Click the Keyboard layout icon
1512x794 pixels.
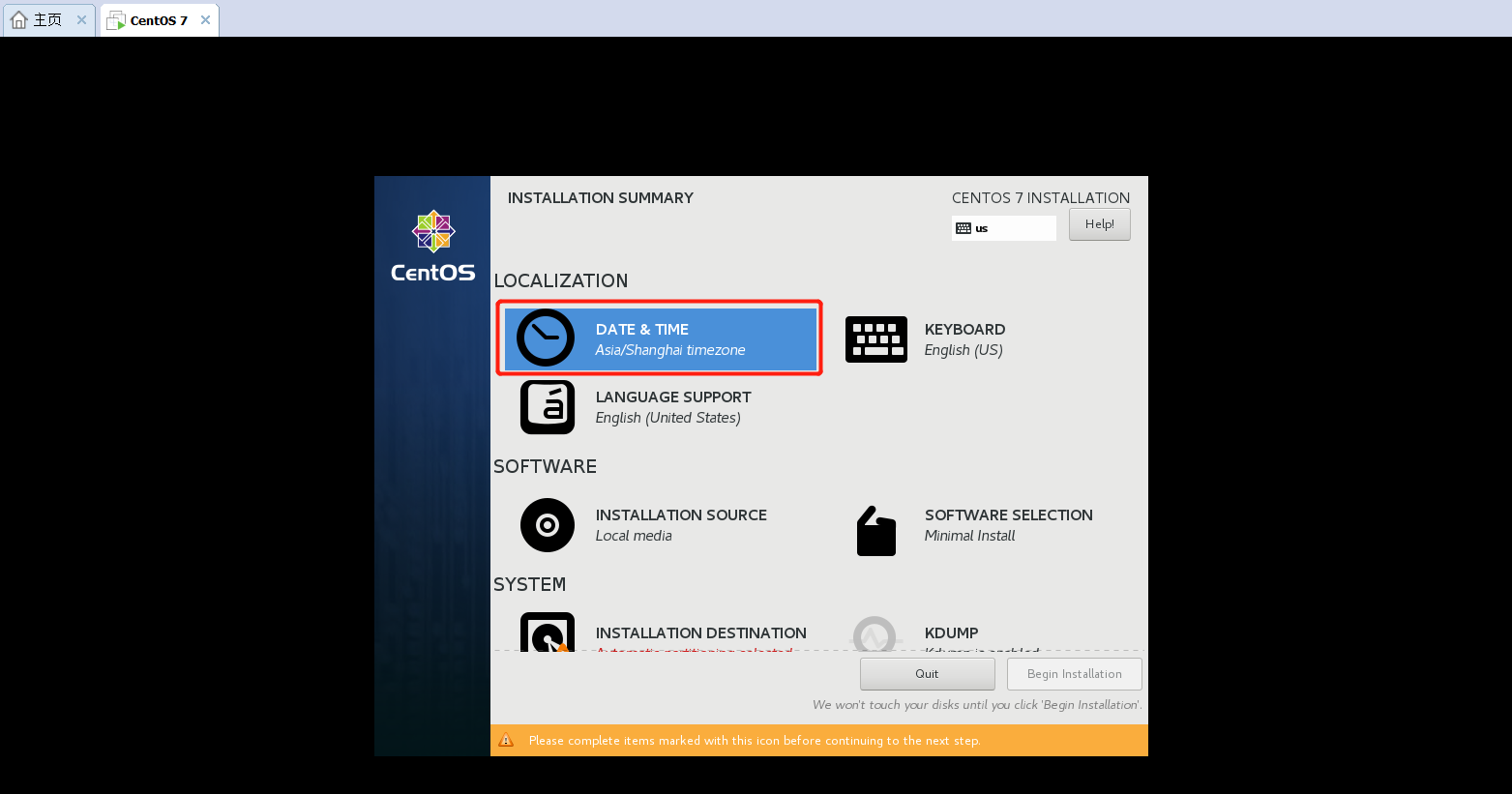876,339
